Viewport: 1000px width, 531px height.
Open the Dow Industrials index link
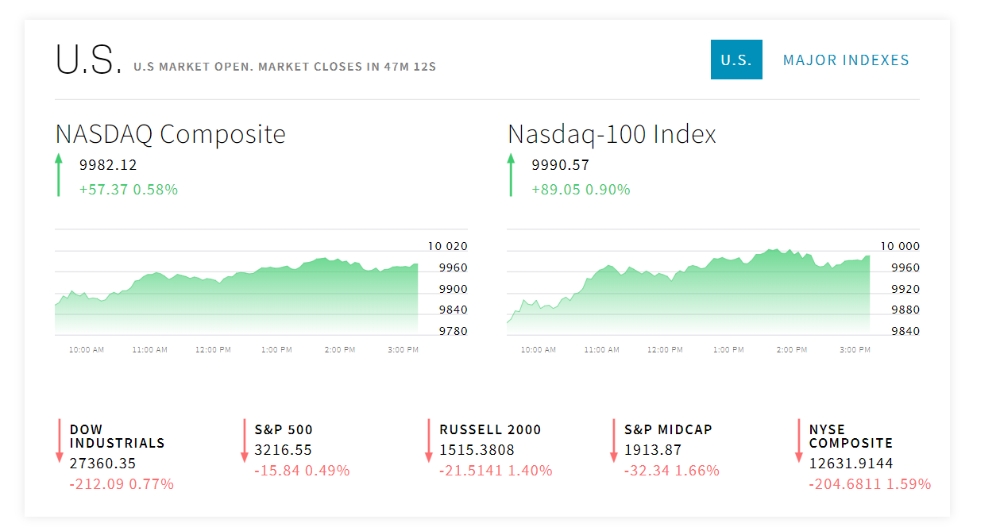[x=117, y=436]
